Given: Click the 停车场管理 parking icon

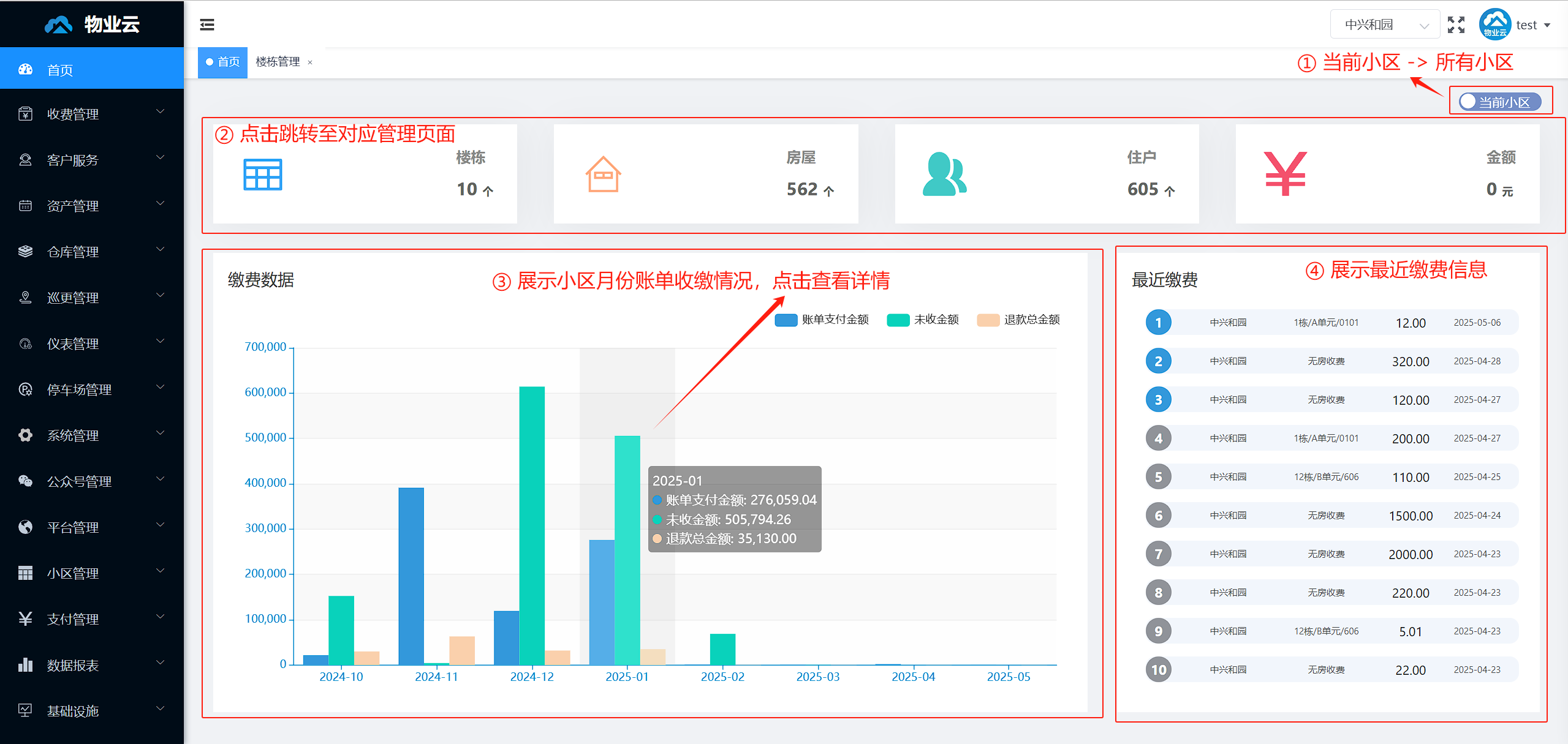Looking at the screenshot, I should point(25,389).
